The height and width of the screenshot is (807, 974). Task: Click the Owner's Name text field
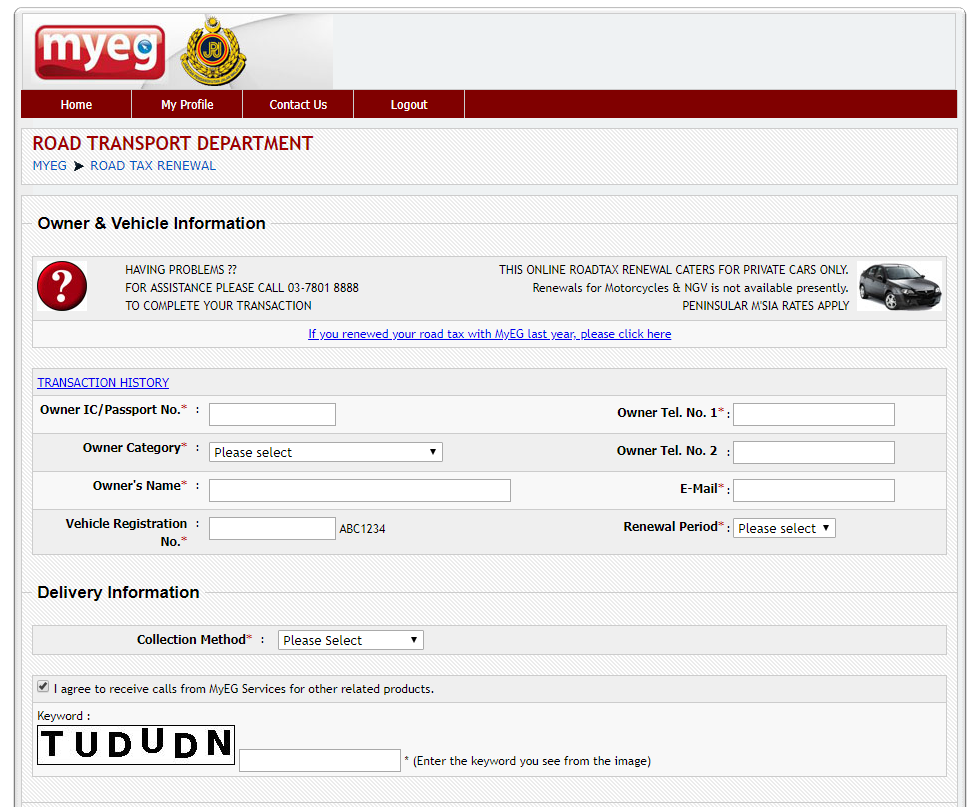point(359,490)
